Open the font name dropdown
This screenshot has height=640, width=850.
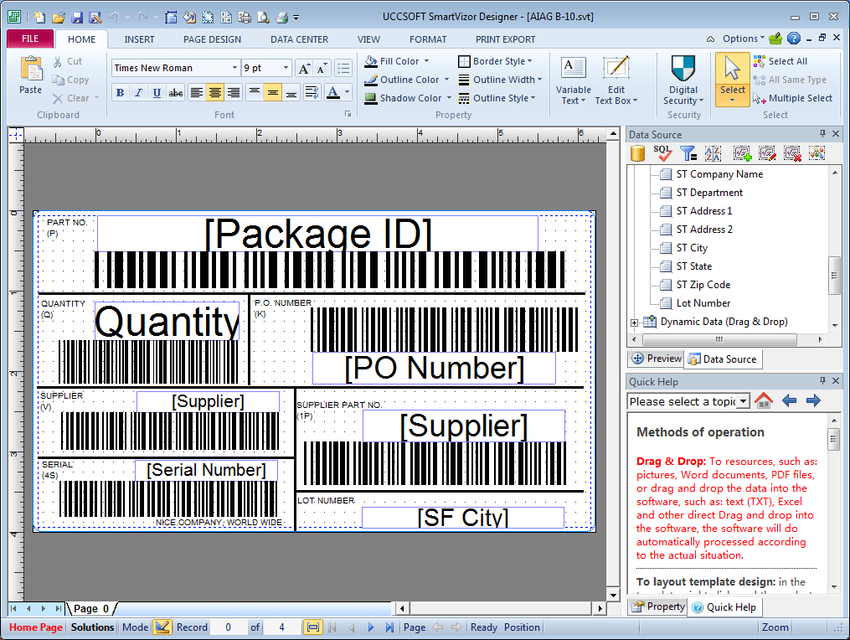point(234,68)
